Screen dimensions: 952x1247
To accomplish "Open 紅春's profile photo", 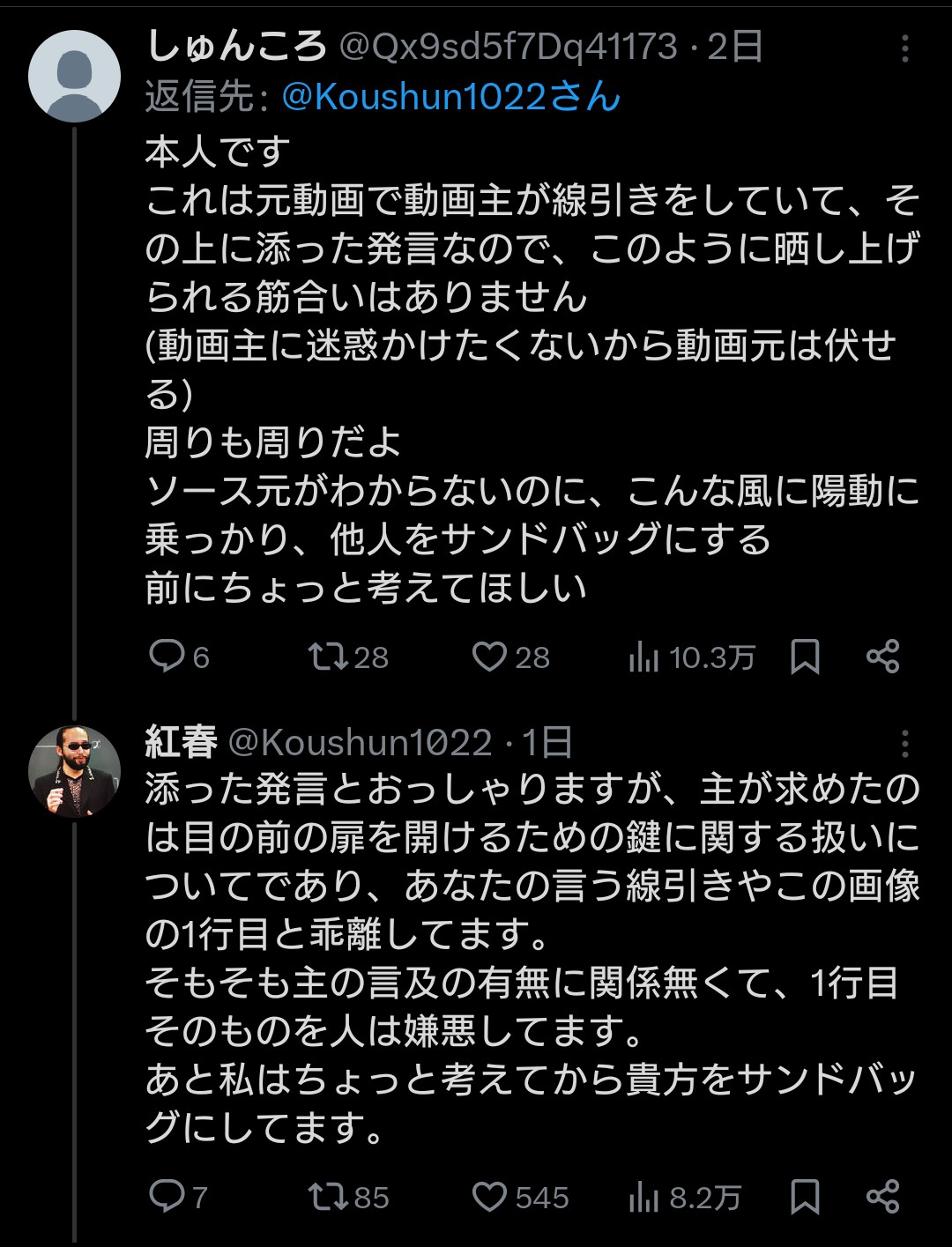I will coord(74,771).
